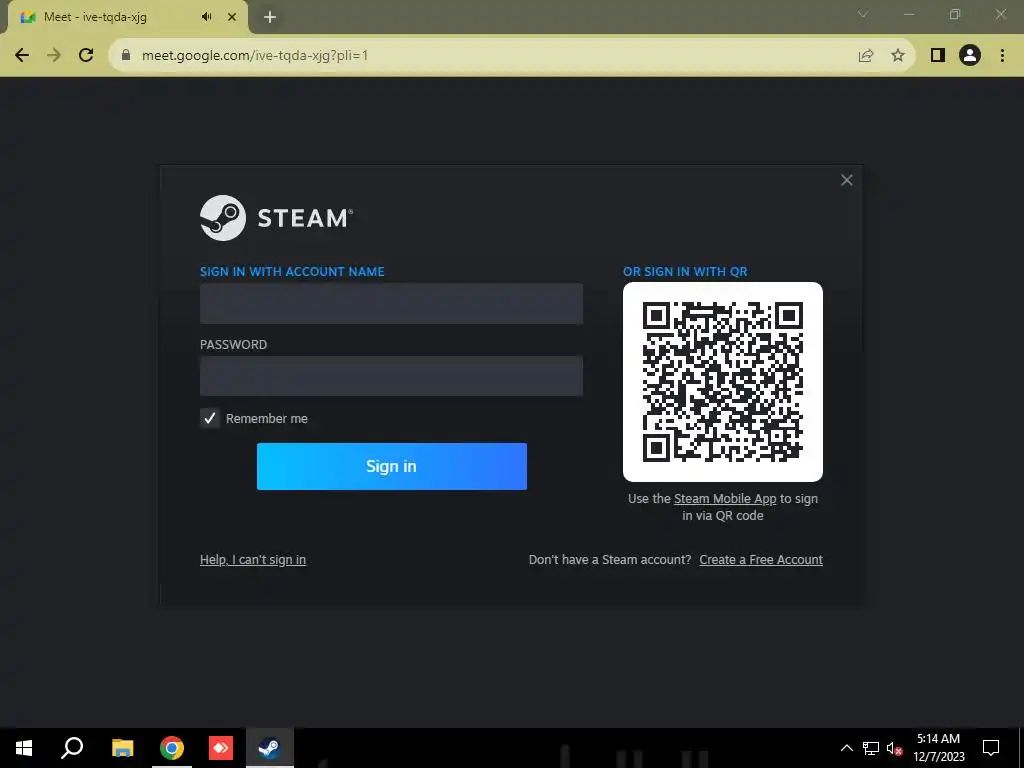
Task: Open the Chrome three-dot menu
Action: pyautogui.click(x=1002, y=56)
